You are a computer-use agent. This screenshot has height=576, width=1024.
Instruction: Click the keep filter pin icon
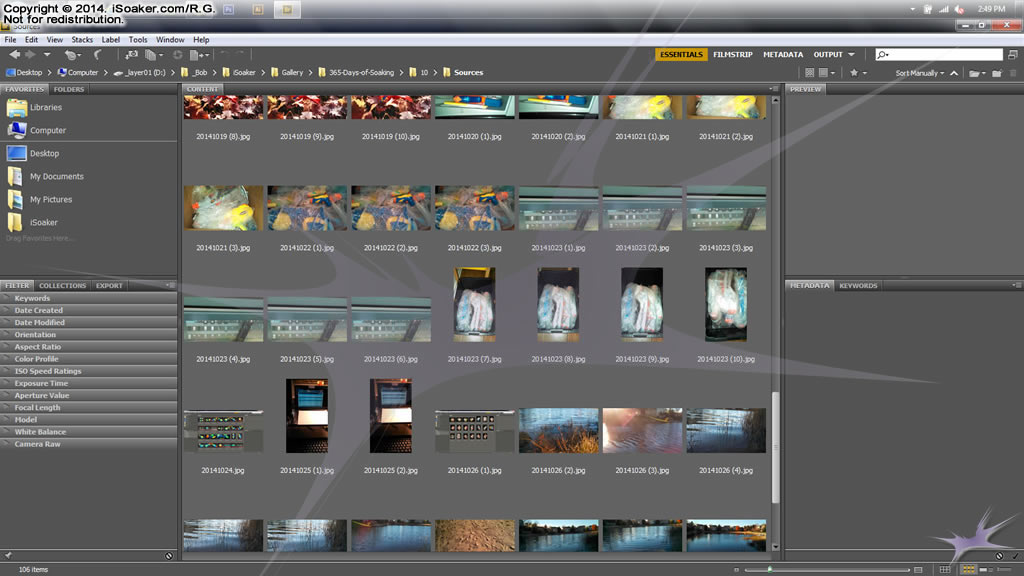point(8,556)
